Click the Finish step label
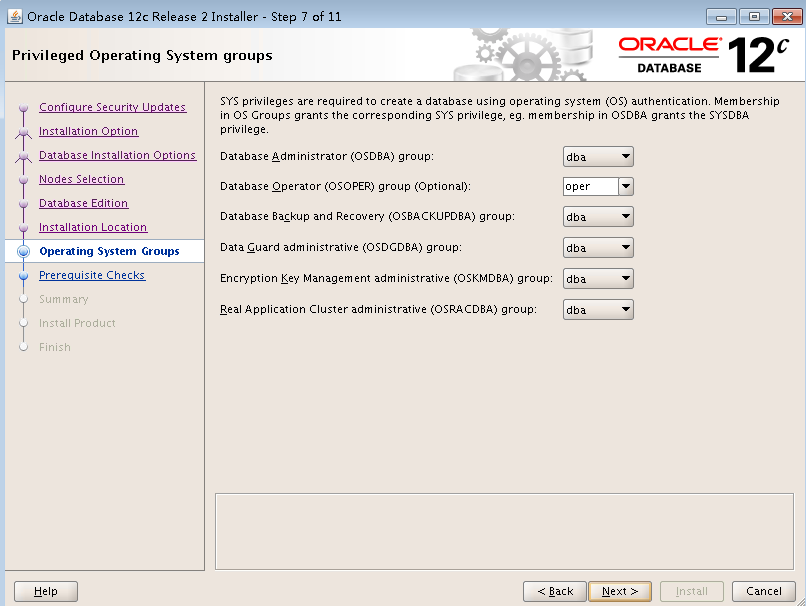This screenshot has width=806, height=606. pos(55,347)
